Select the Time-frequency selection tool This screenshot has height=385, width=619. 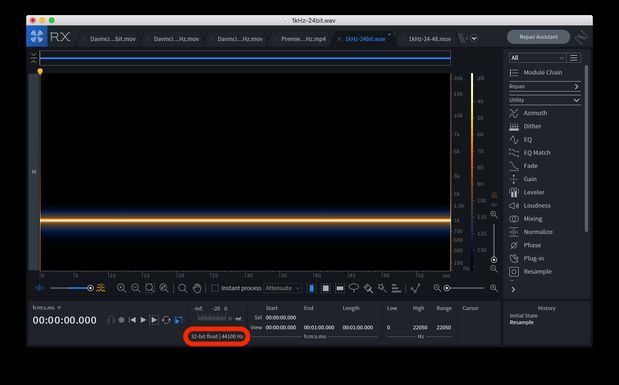pos(326,288)
